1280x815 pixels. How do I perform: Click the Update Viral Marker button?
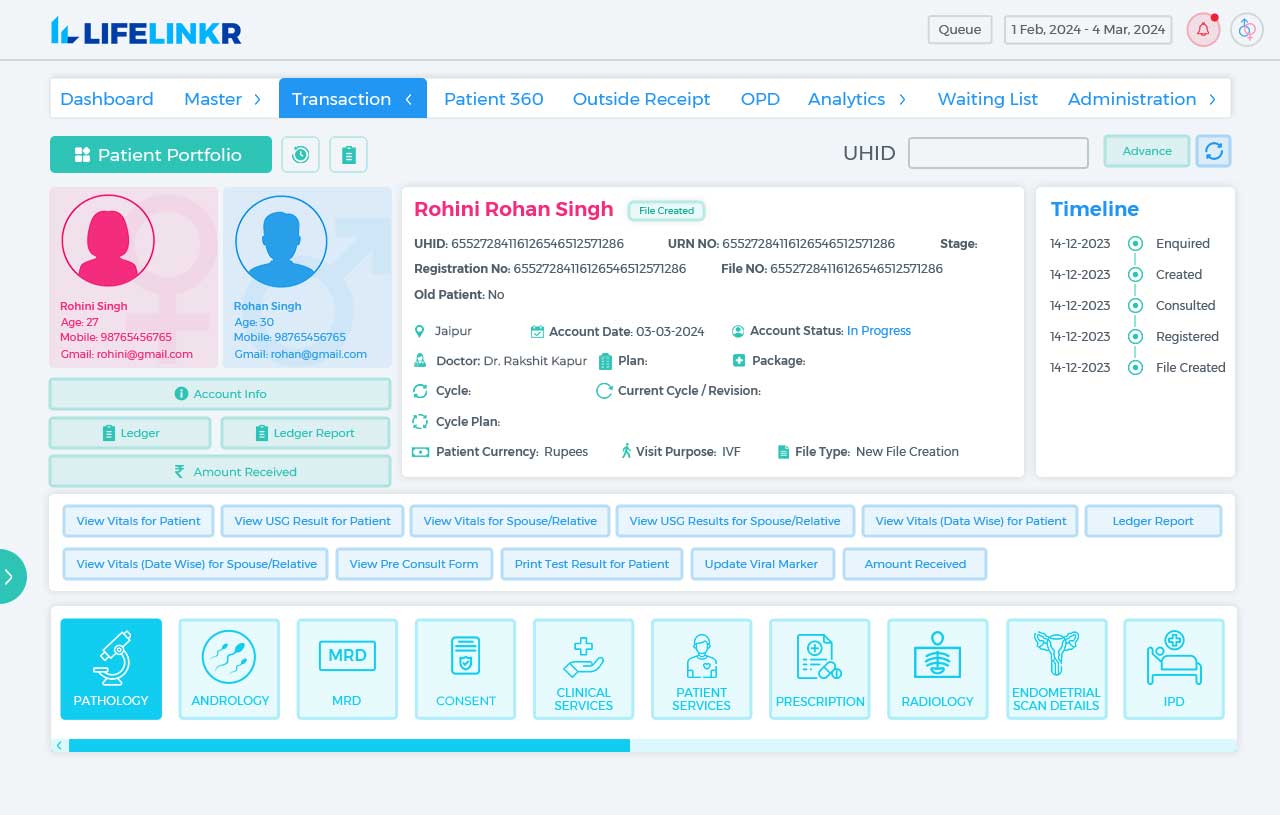pyautogui.click(x=761, y=564)
